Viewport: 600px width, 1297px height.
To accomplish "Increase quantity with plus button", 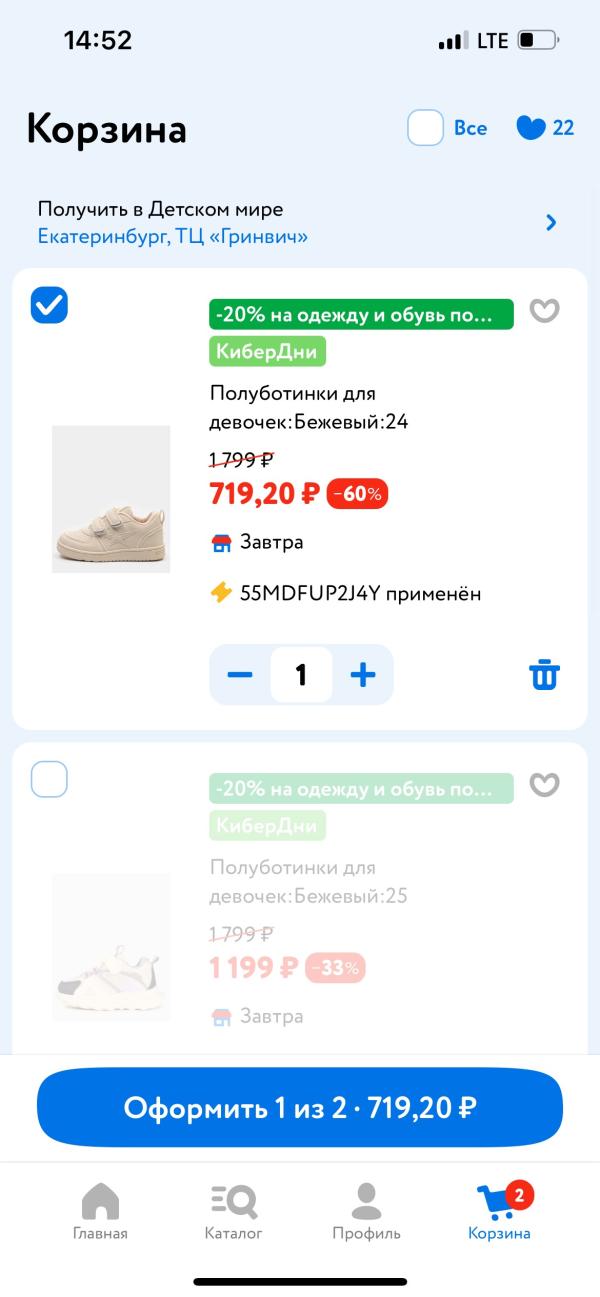I will [x=362, y=675].
